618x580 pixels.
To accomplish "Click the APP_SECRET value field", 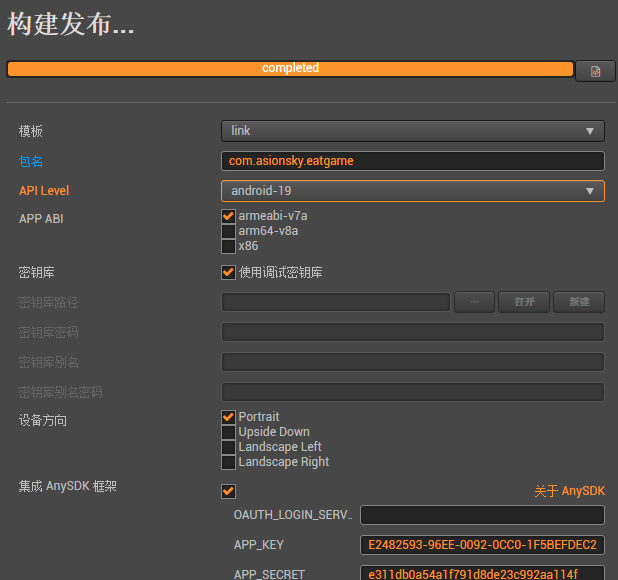I will tap(482, 573).
